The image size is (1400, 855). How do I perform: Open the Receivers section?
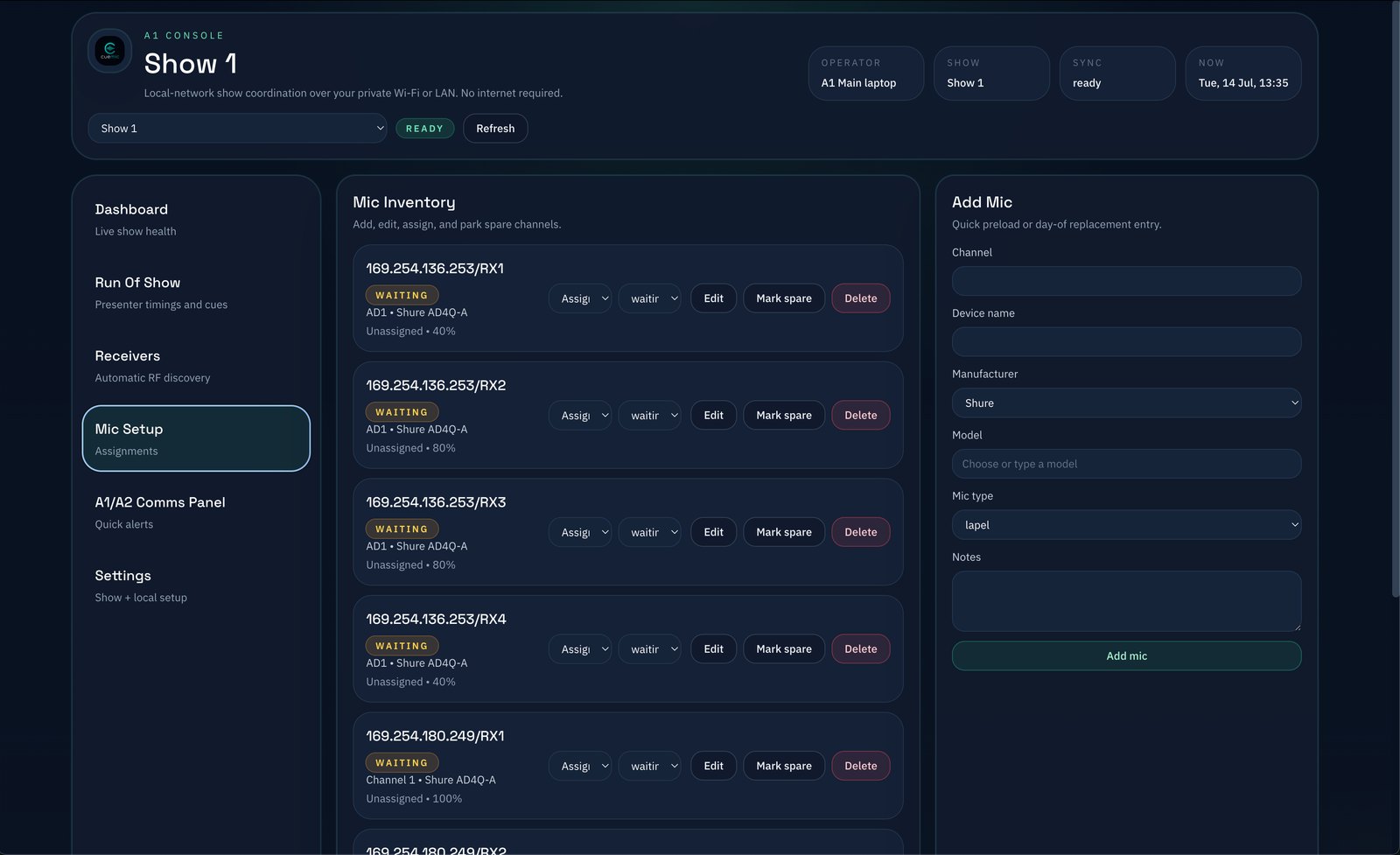(x=196, y=366)
